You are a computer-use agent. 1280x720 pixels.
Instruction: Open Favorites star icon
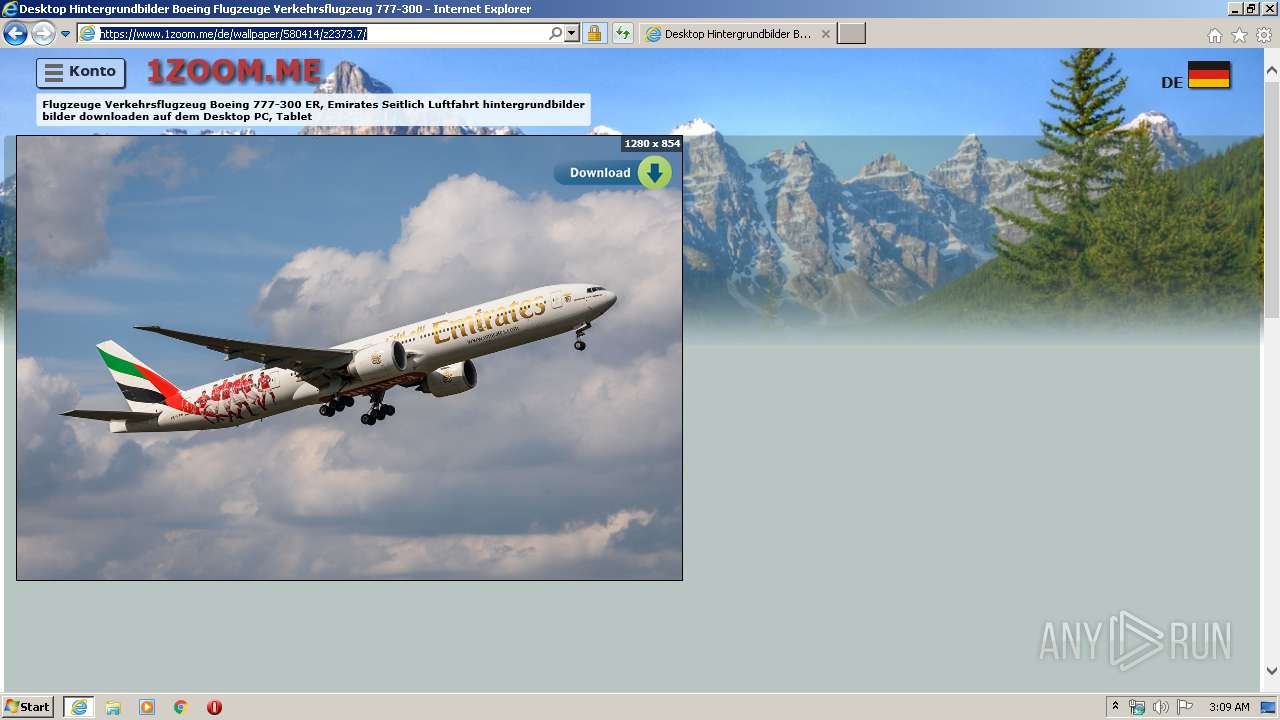(1239, 35)
